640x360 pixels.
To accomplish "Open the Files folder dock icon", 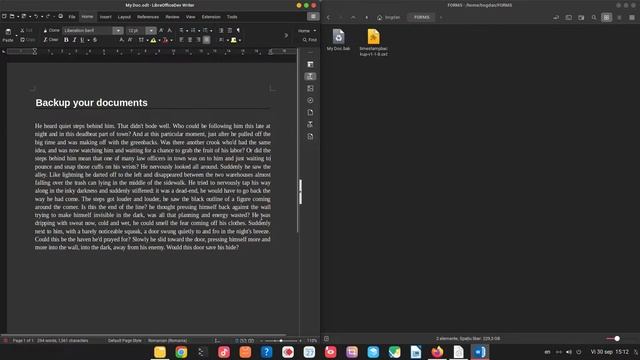I will click(x=160, y=352).
